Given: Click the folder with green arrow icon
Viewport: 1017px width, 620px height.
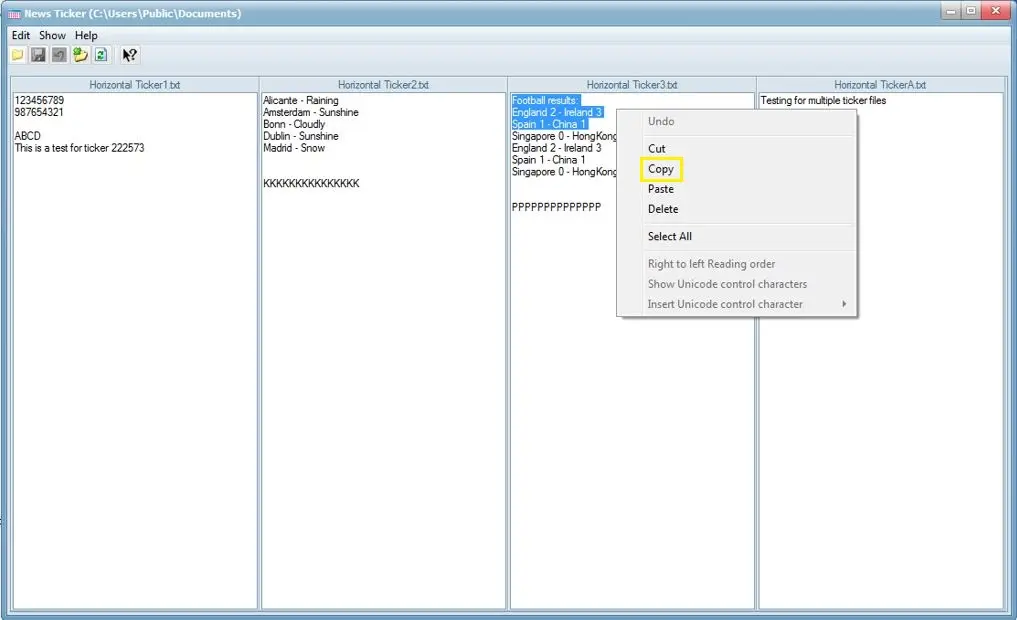Looking at the screenshot, I should click(x=80, y=55).
